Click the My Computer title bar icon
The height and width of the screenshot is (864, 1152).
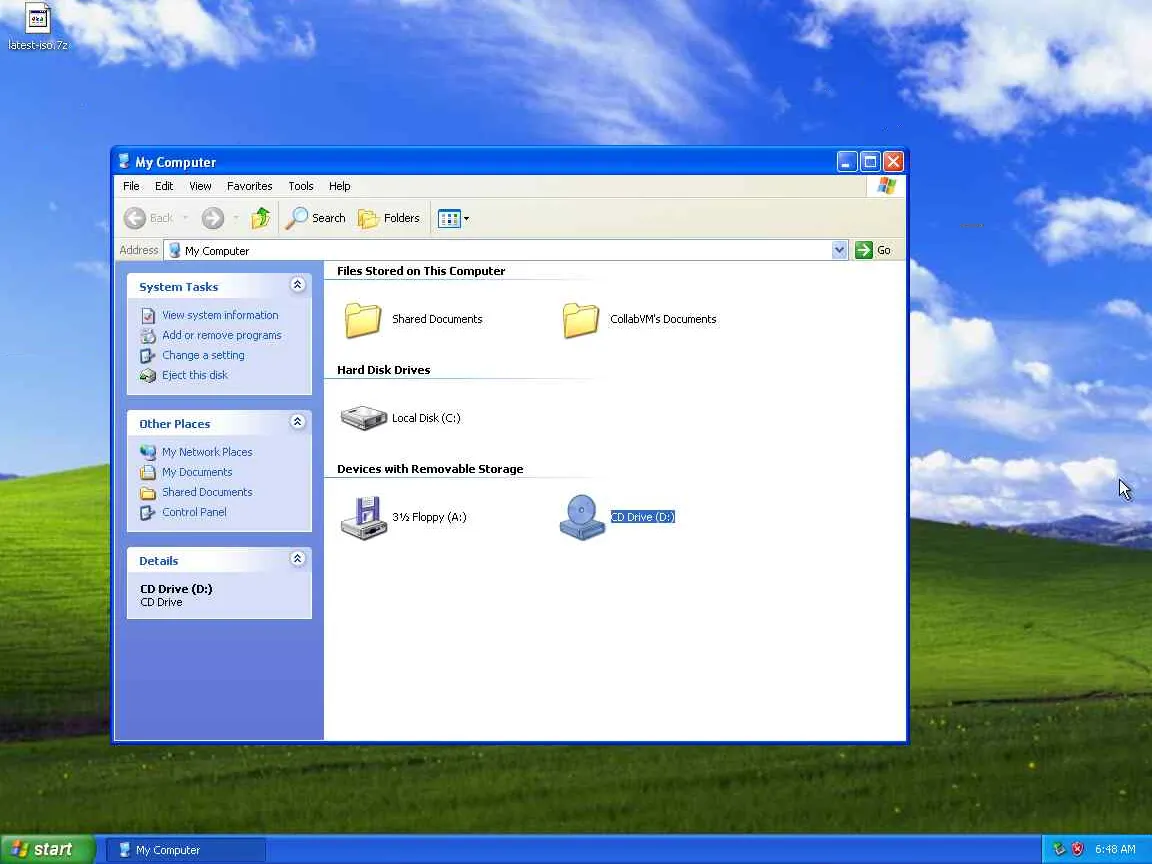tap(124, 162)
